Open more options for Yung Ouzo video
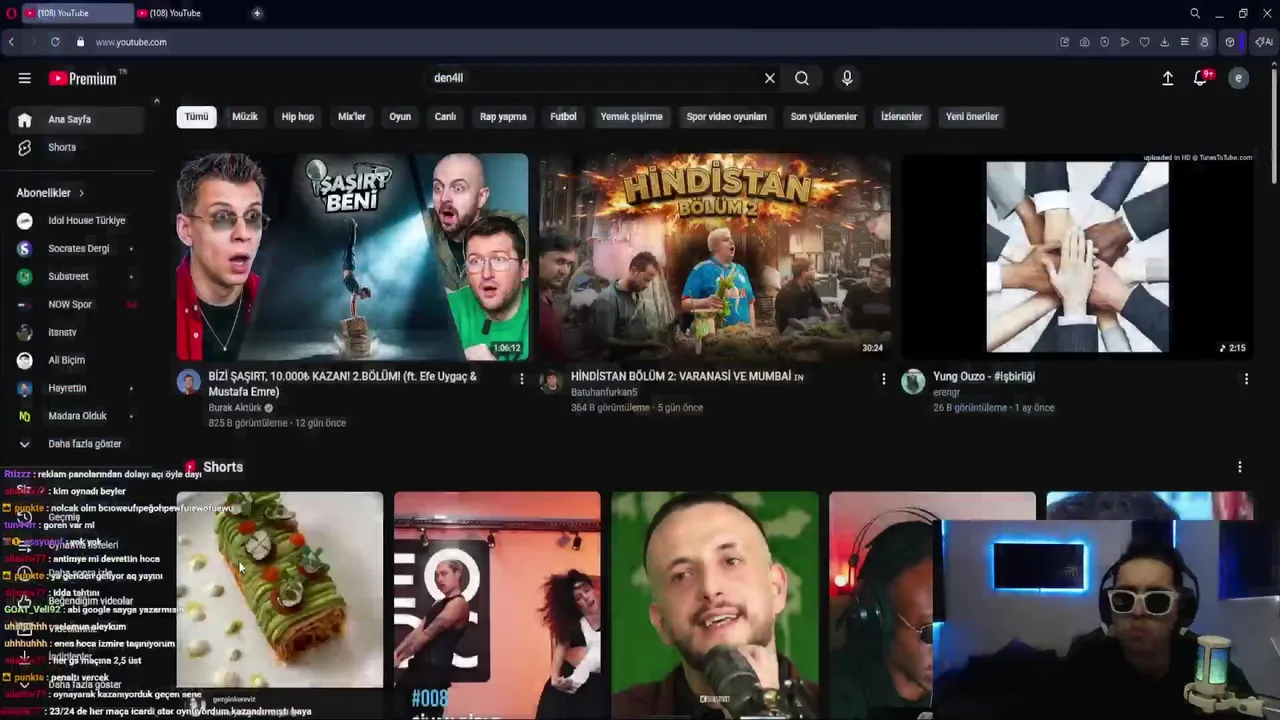The height and width of the screenshot is (720, 1280). (1246, 379)
